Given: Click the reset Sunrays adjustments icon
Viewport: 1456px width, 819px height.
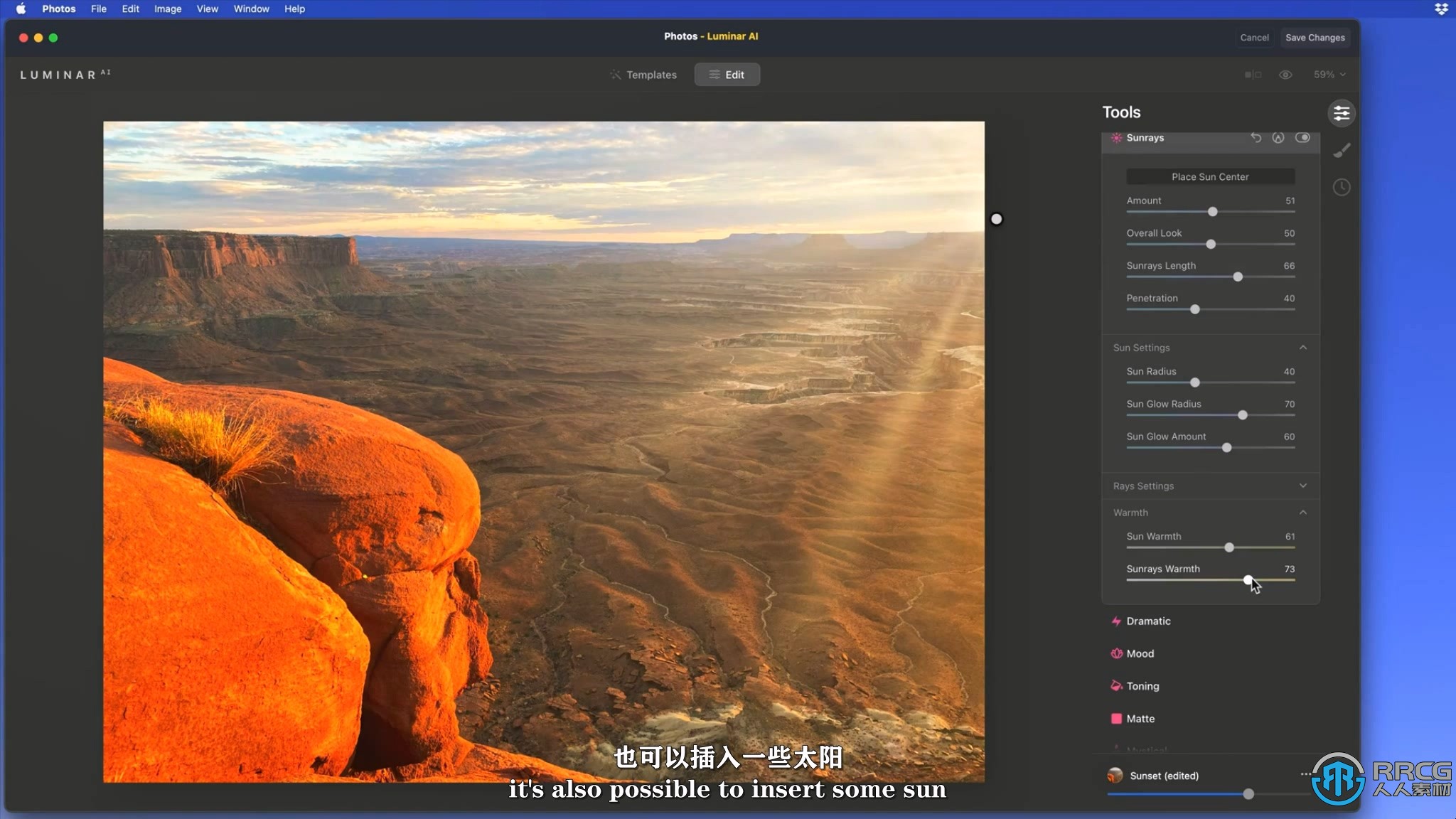Looking at the screenshot, I should (1255, 138).
